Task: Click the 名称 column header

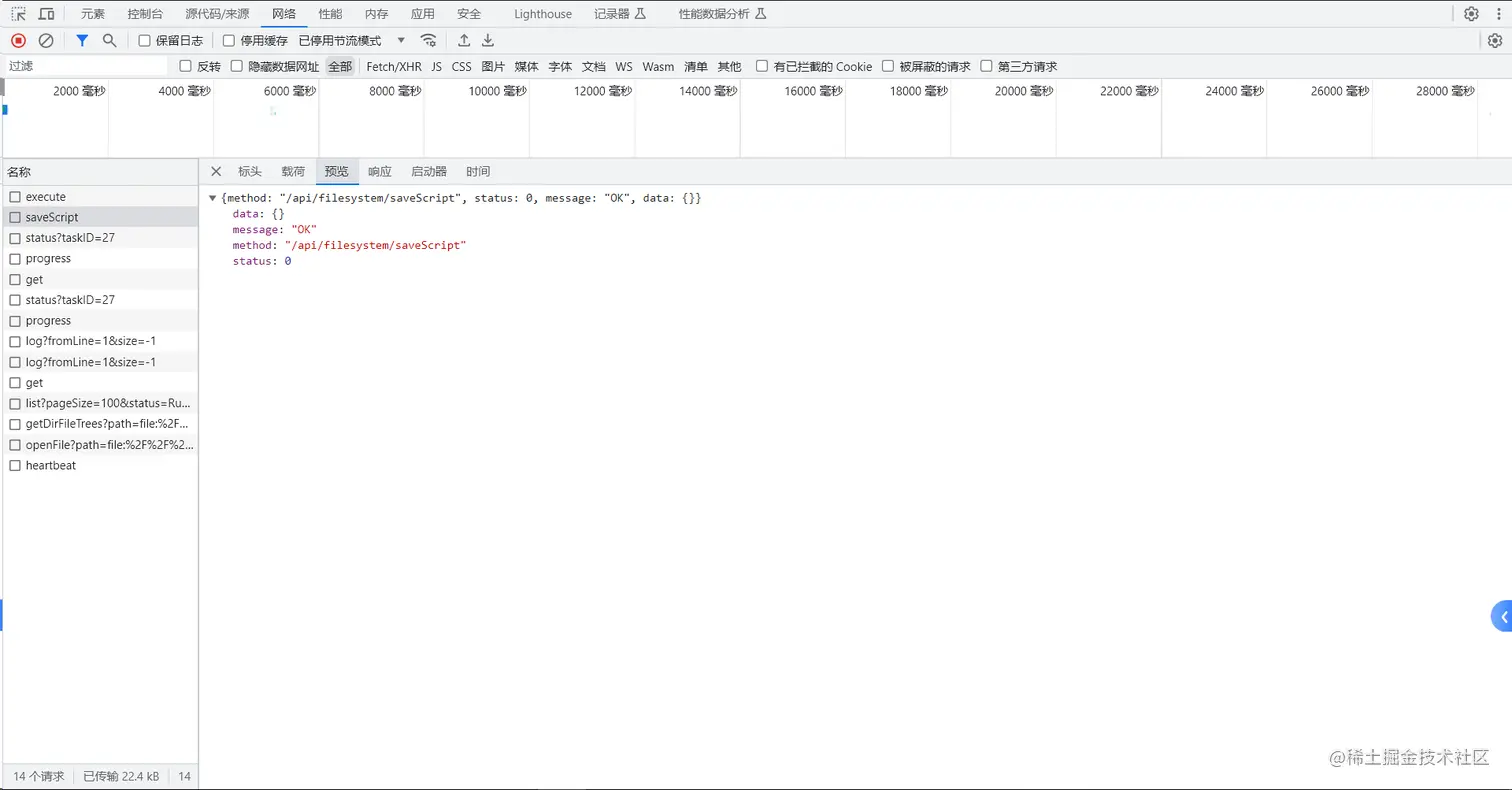Action: [x=99, y=172]
